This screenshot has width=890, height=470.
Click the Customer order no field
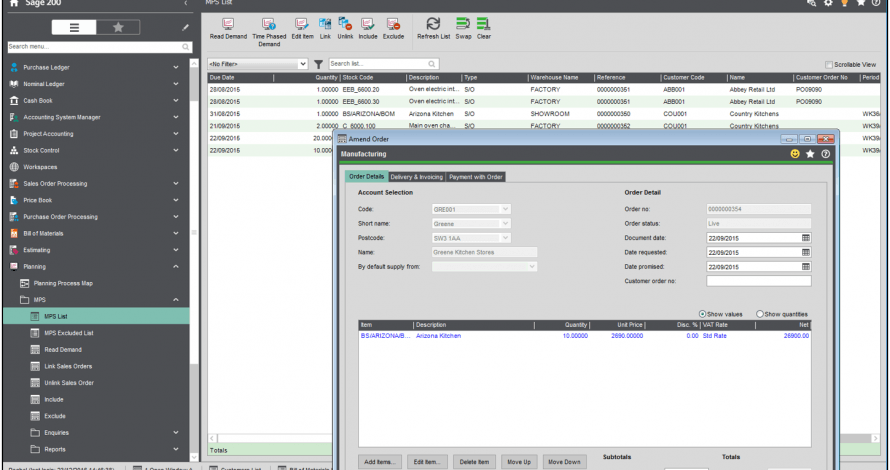(758, 281)
